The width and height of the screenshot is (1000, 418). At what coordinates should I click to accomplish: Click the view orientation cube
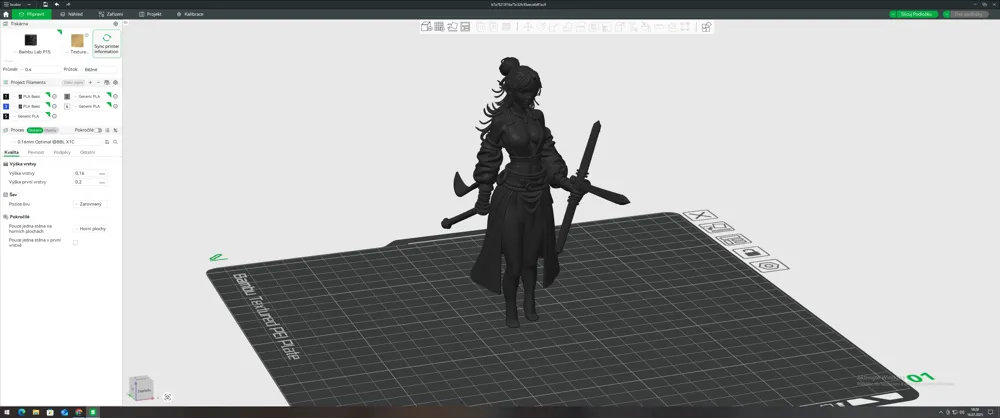tap(142, 387)
